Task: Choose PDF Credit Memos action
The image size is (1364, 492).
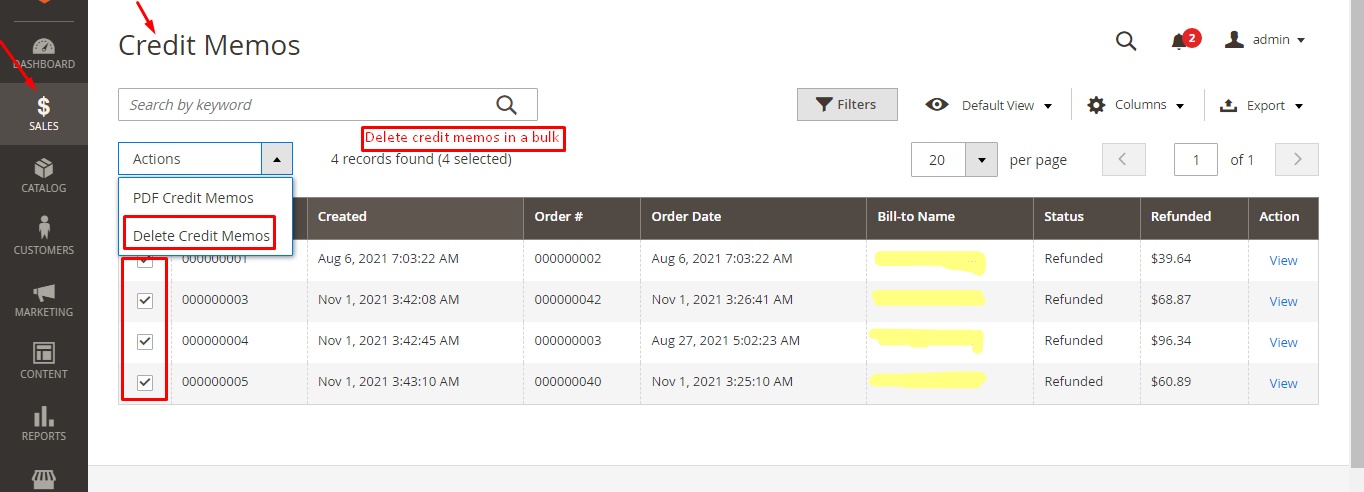Action: (x=193, y=198)
